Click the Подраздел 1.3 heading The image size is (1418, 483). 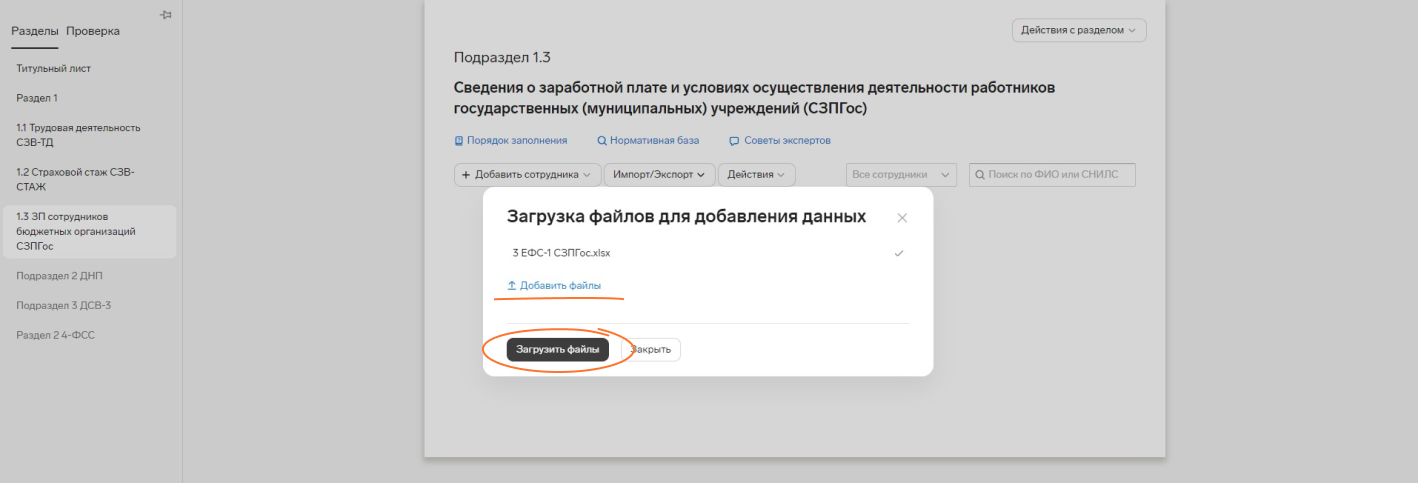pyautogui.click(x=502, y=57)
